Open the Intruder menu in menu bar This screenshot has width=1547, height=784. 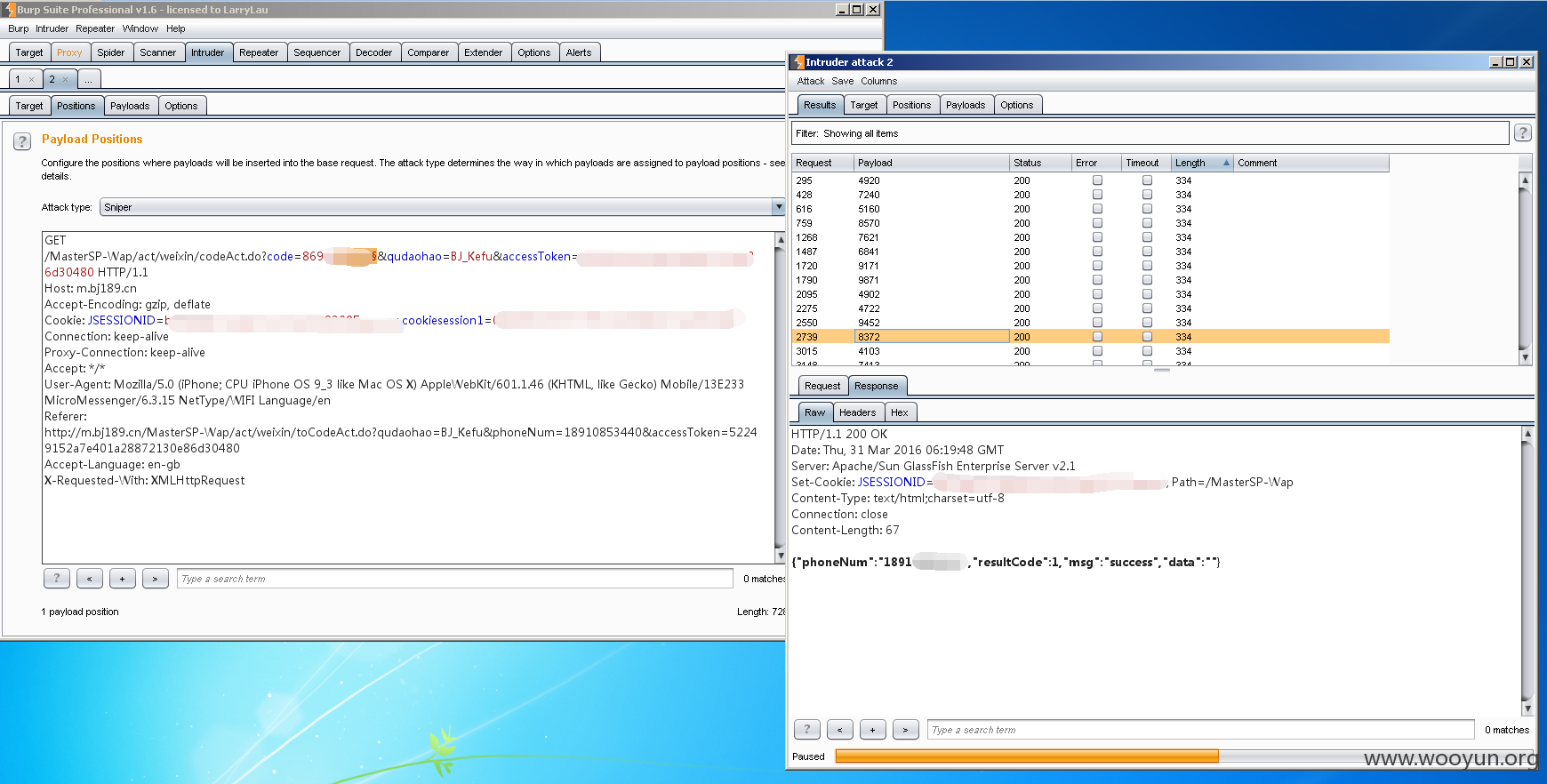click(52, 28)
